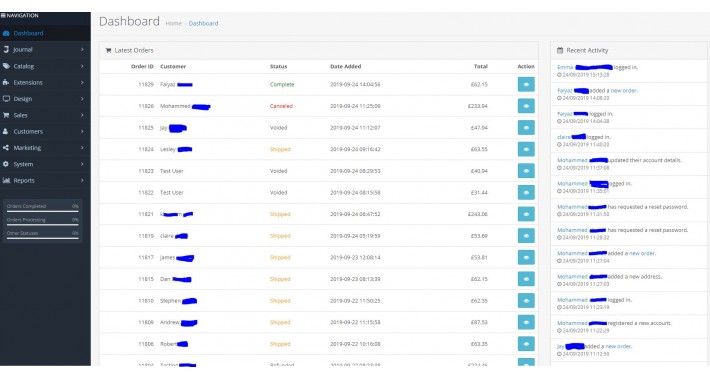Click the System gear icon

[6, 164]
